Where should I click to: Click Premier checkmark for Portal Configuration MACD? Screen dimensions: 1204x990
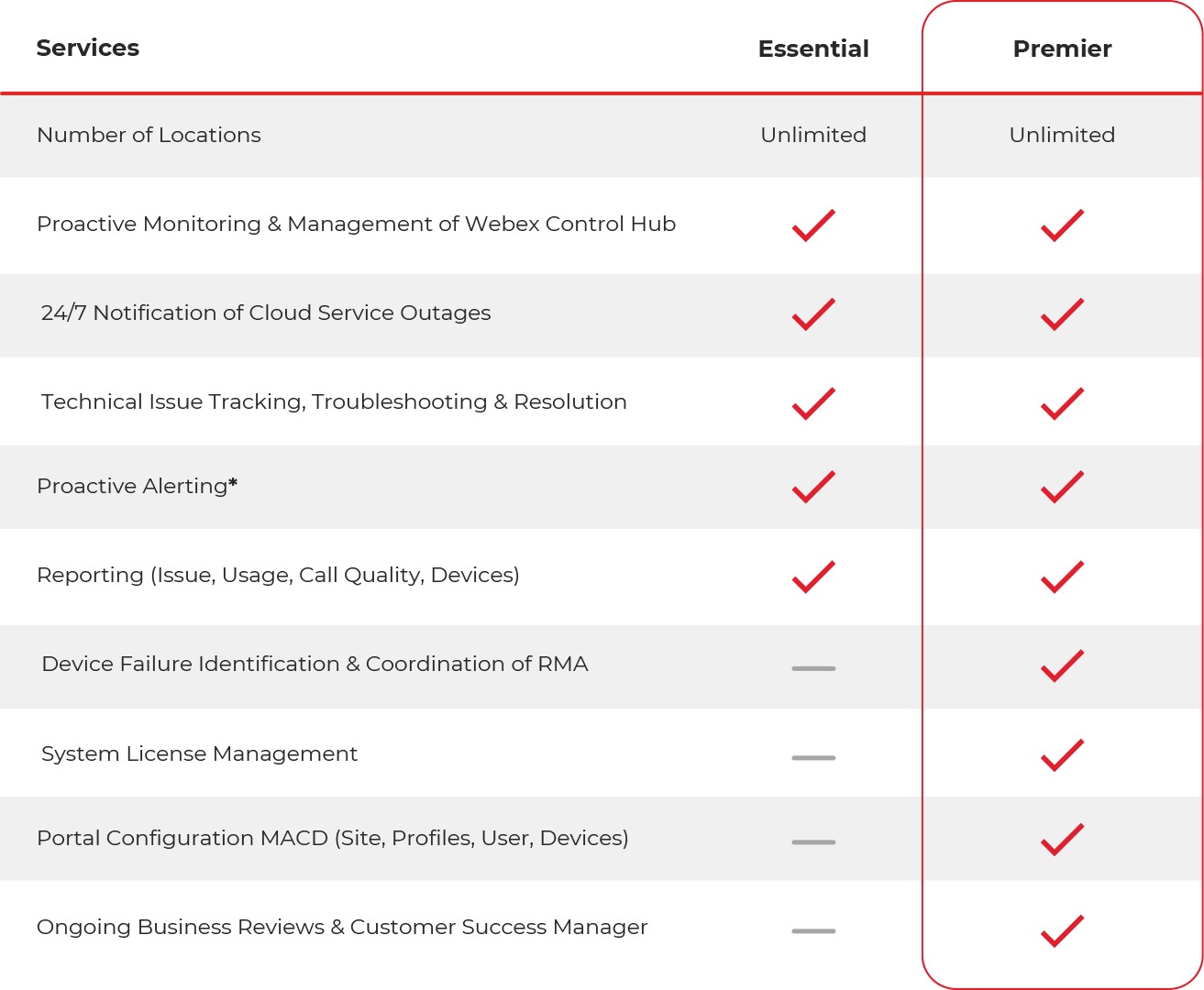(1062, 840)
